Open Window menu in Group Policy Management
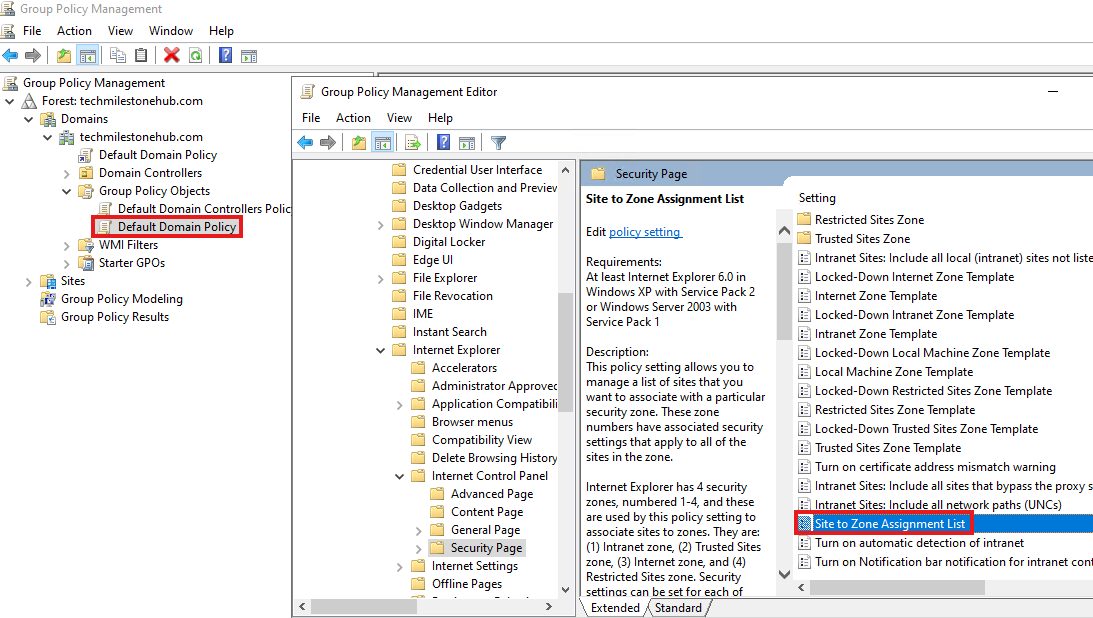 click(171, 31)
